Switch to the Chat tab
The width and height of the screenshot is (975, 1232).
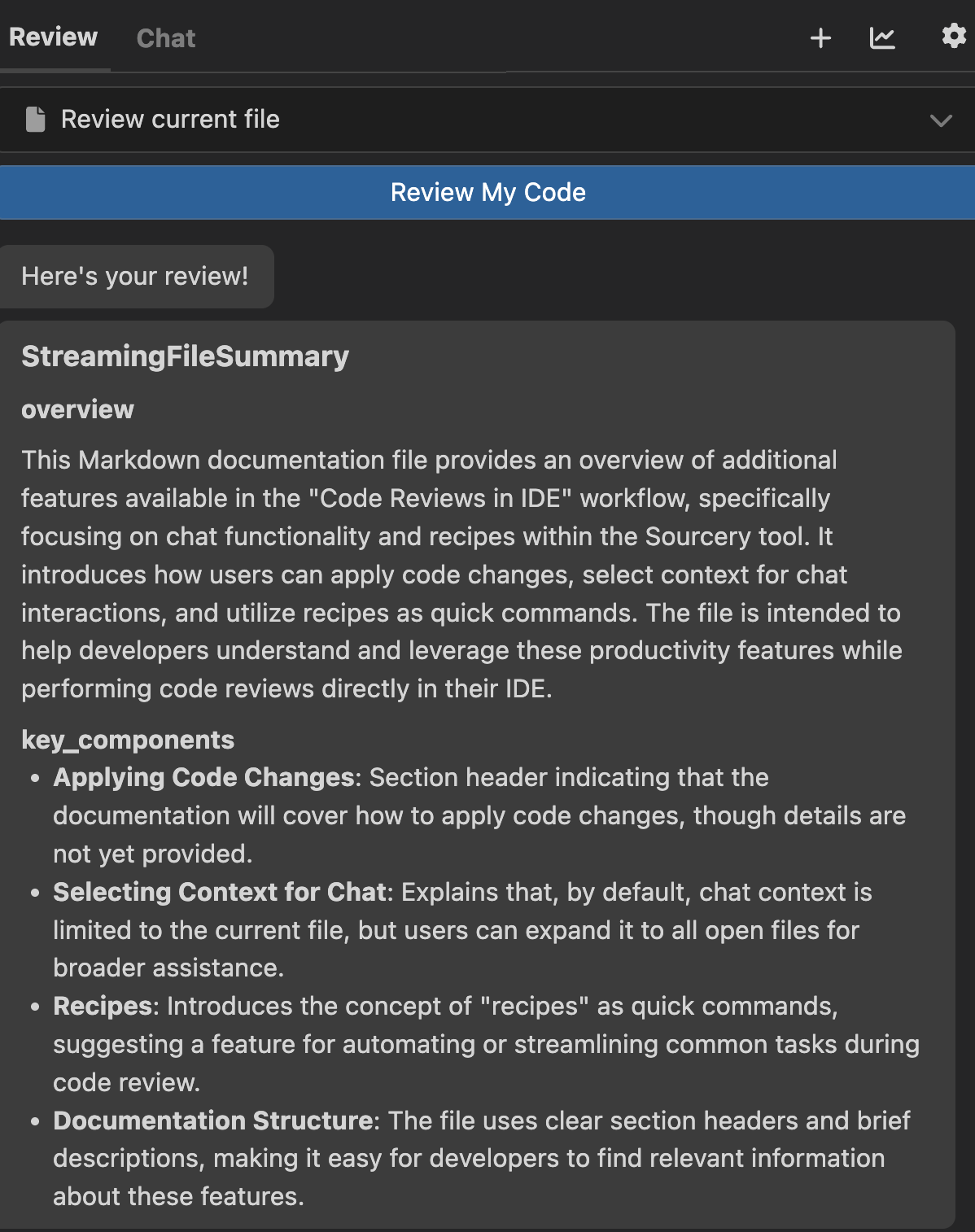(x=166, y=38)
